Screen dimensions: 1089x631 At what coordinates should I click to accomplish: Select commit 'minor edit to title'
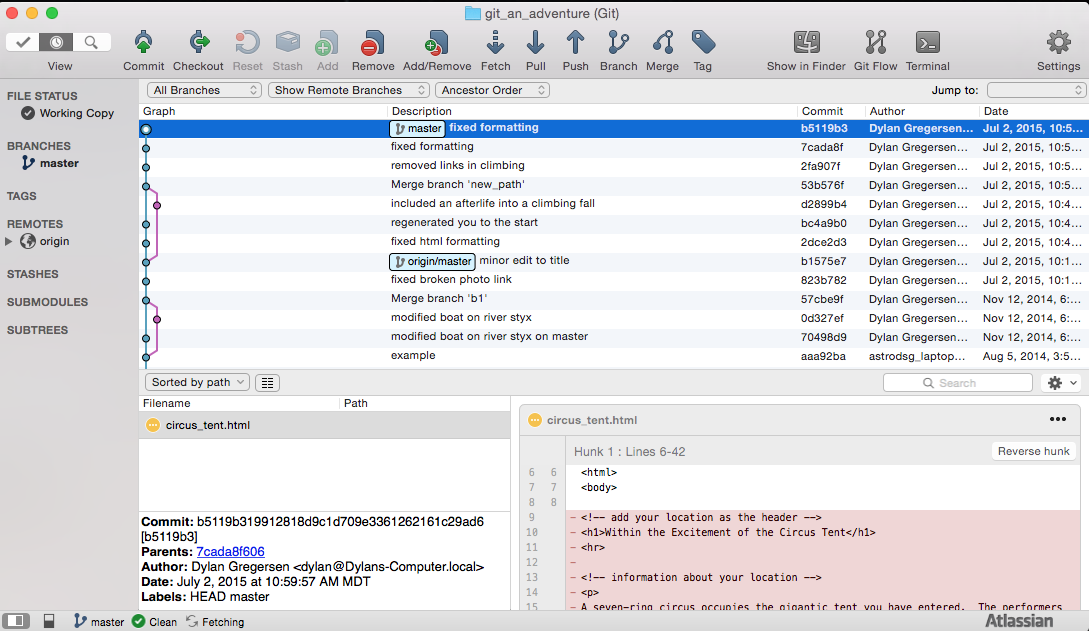click(x=613, y=261)
